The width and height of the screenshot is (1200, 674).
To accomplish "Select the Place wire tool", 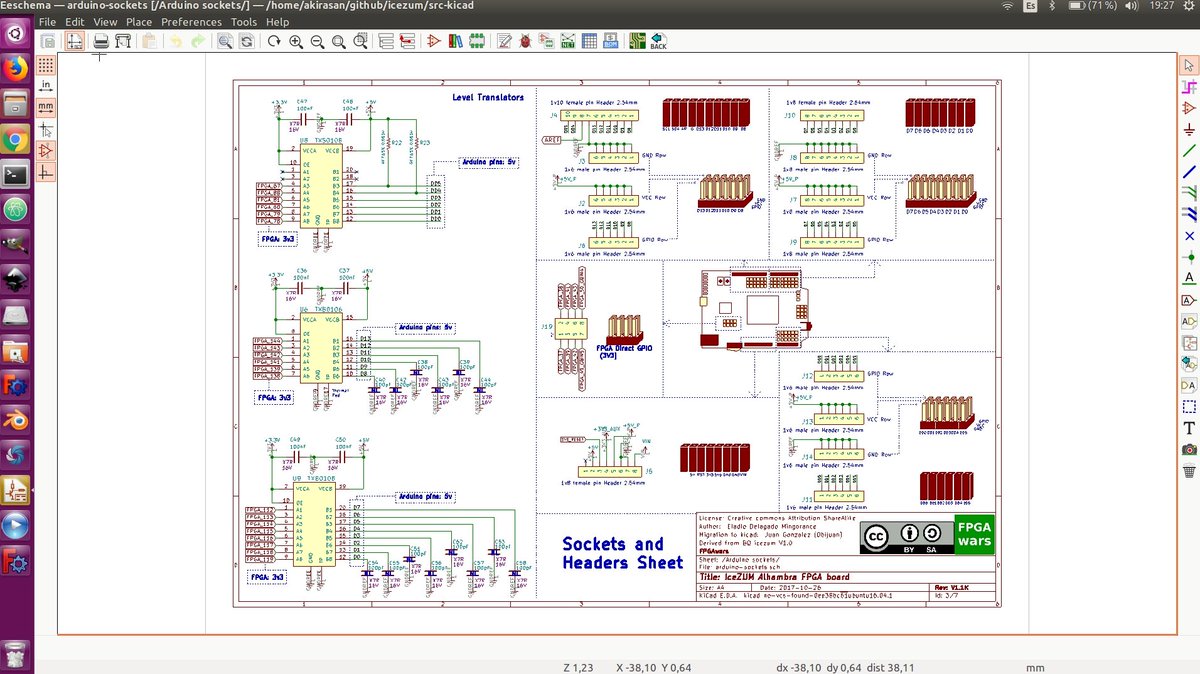I will coord(1189,150).
